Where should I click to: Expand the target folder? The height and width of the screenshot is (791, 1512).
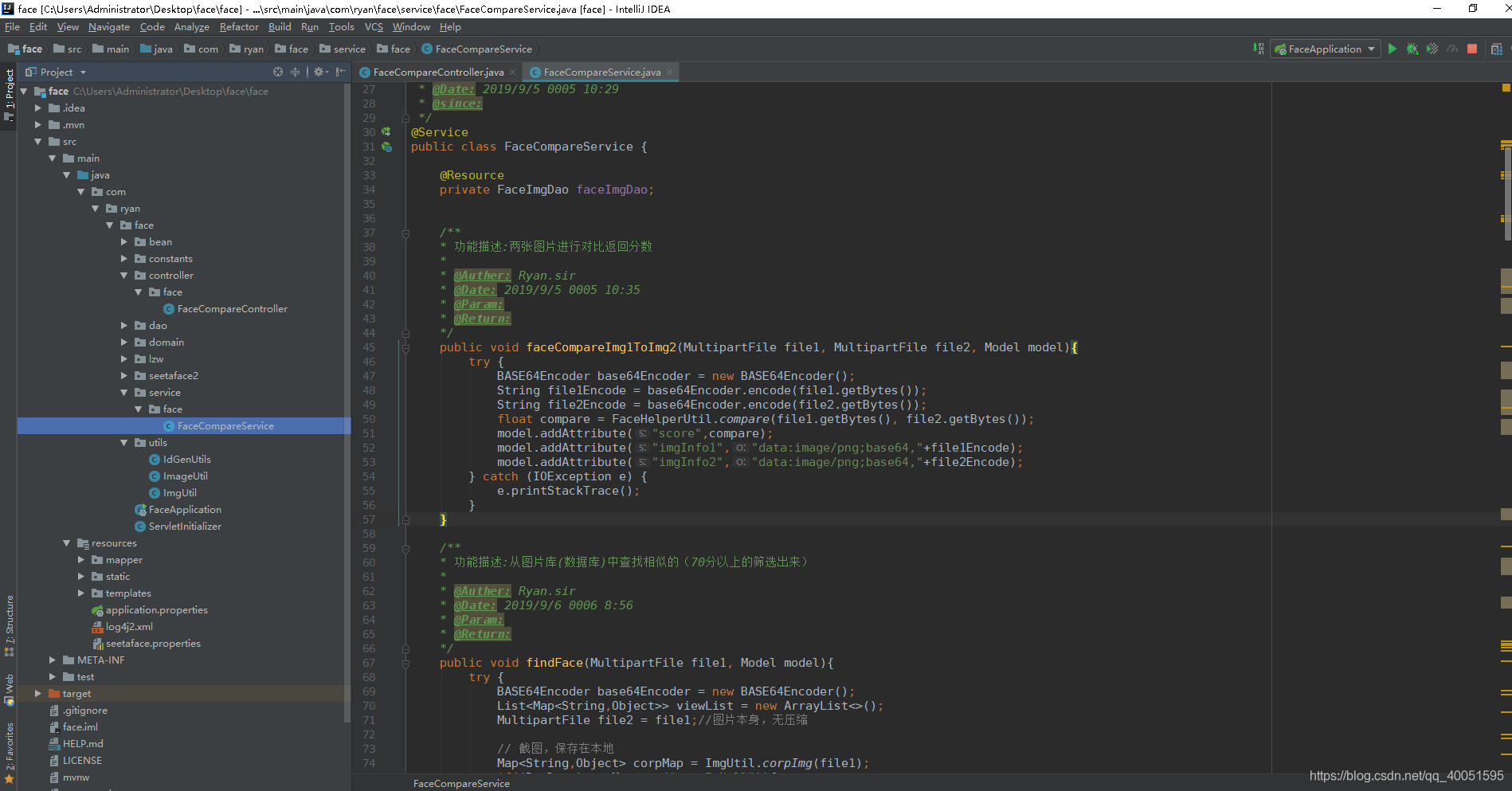[x=37, y=694]
